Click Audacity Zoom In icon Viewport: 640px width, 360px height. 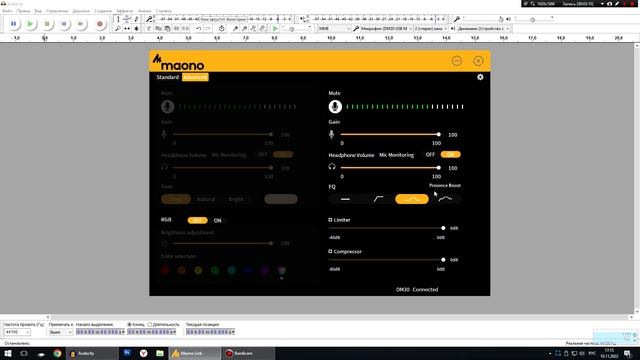click(x=236, y=29)
